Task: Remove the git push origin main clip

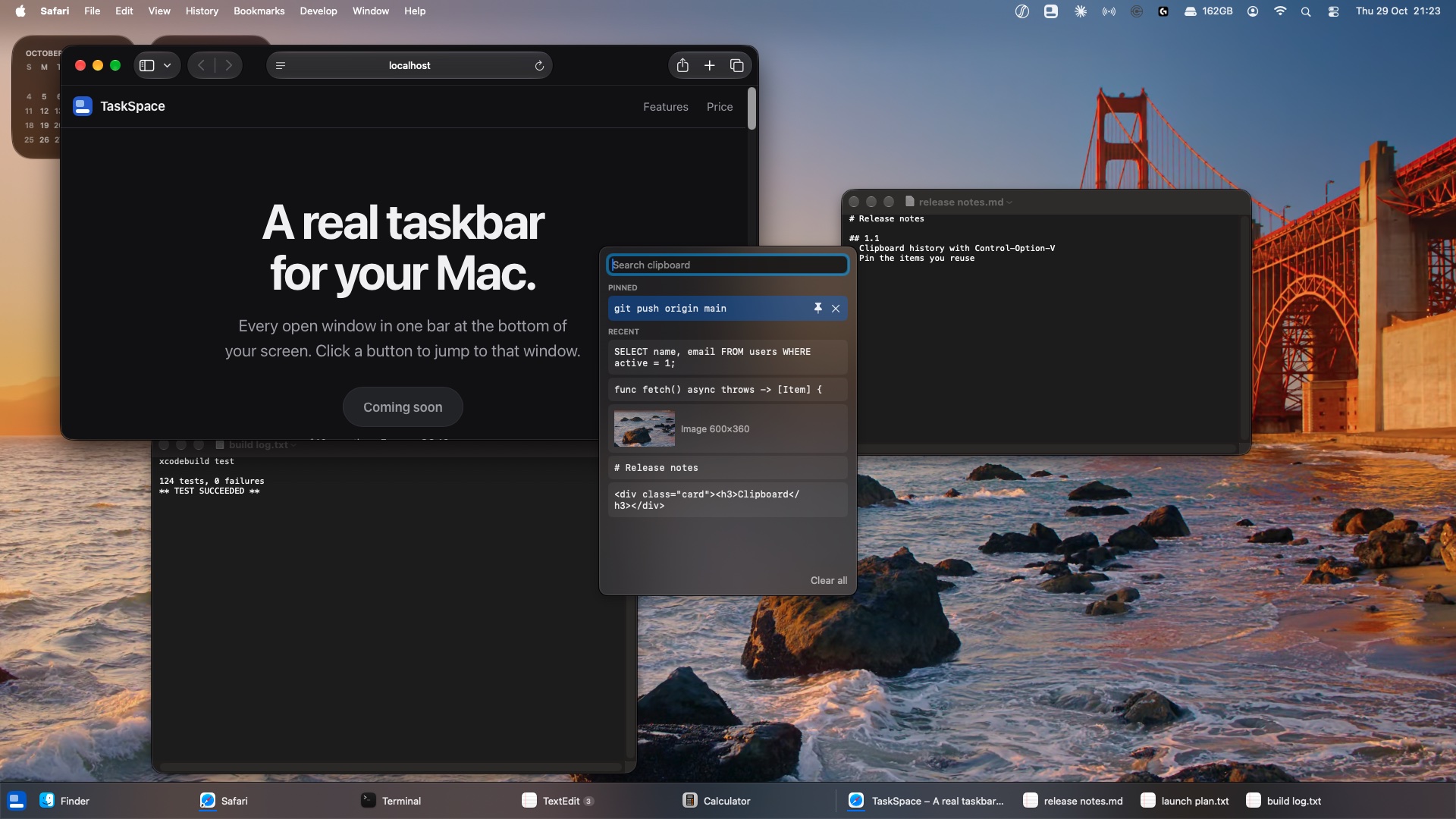Action: (x=836, y=308)
